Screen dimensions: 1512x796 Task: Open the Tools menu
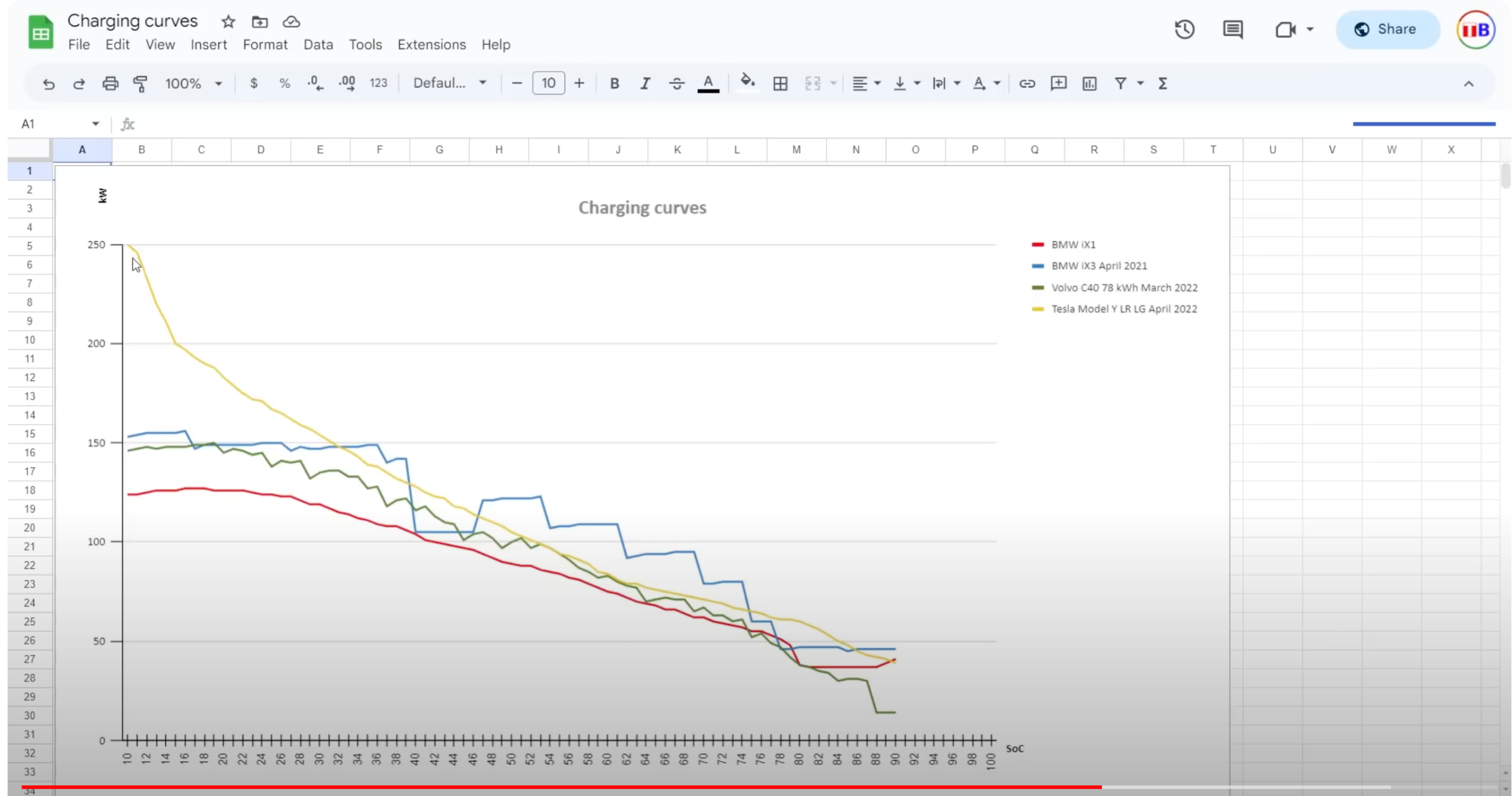click(365, 45)
